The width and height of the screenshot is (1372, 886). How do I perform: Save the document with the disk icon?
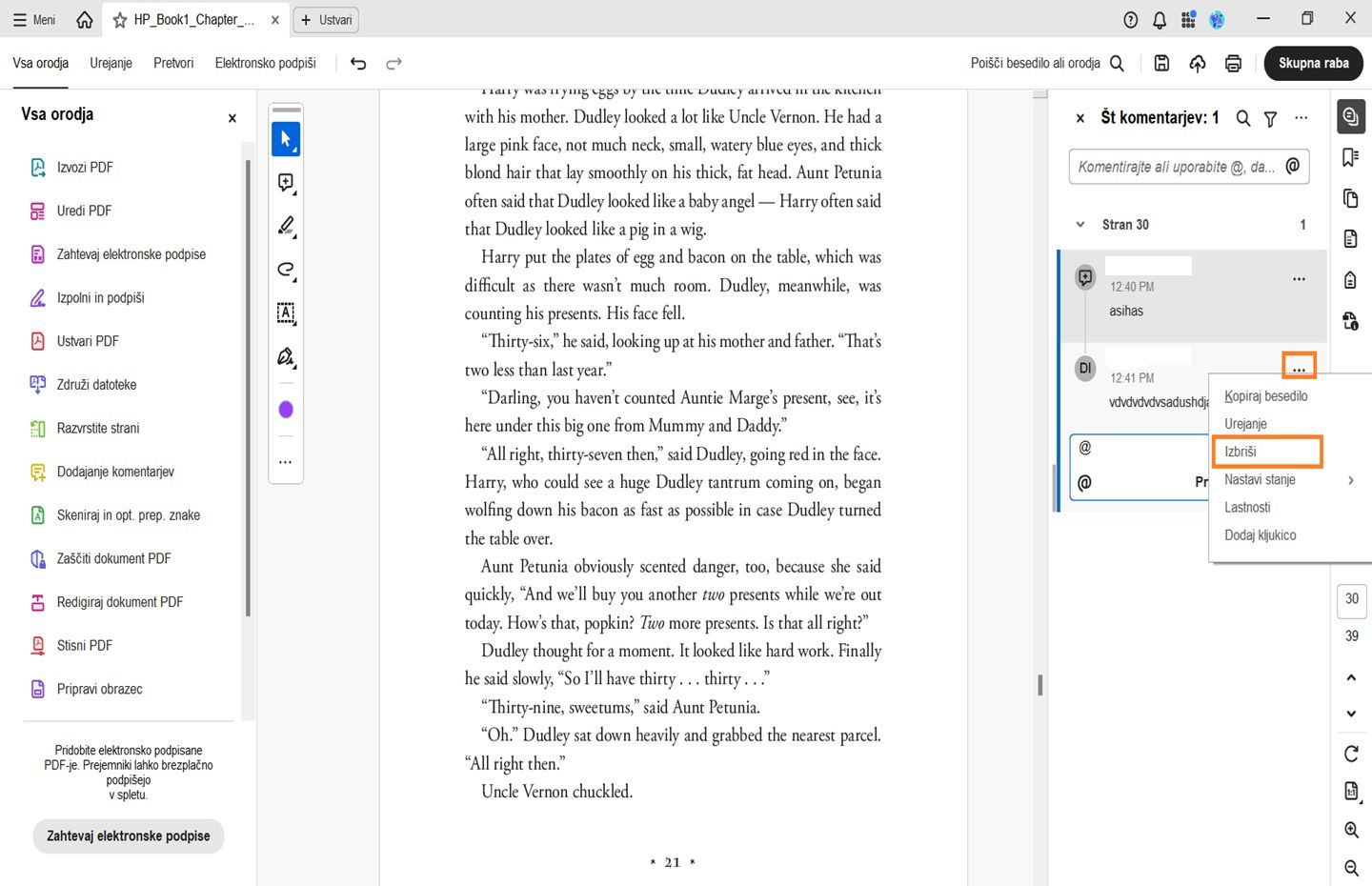coord(1161,63)
